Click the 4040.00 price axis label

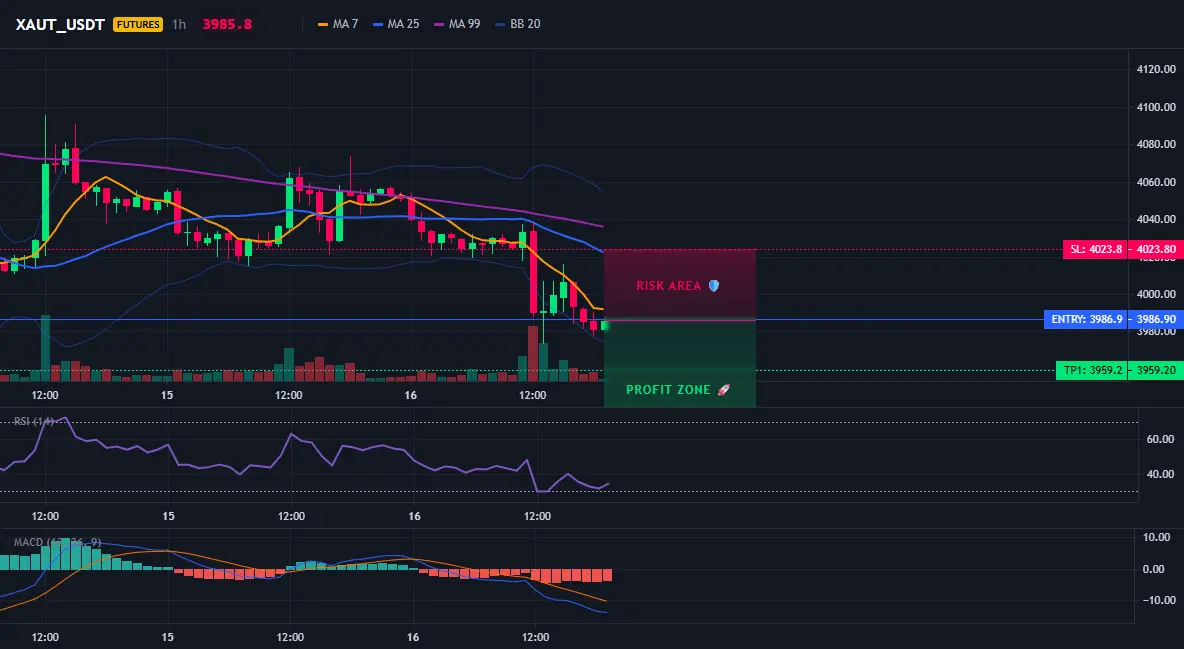1156,219
